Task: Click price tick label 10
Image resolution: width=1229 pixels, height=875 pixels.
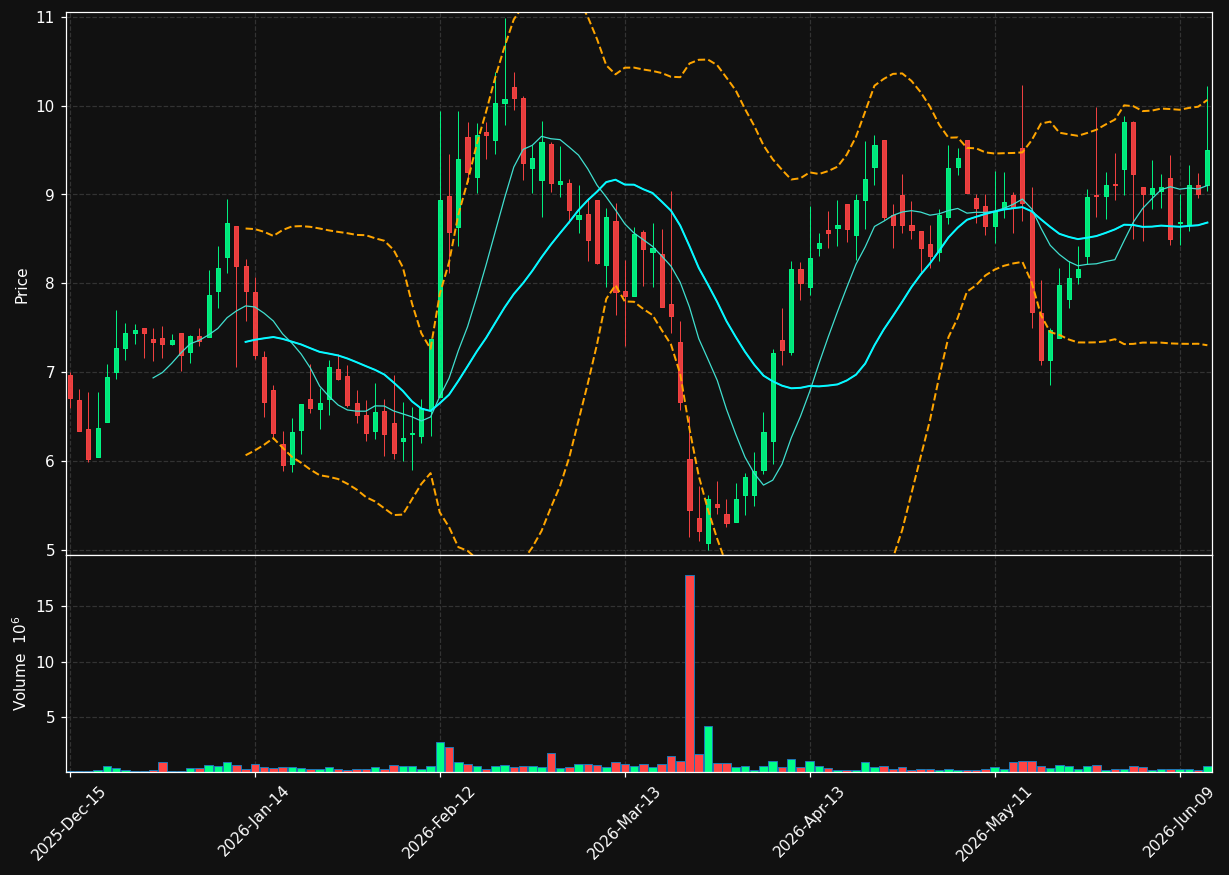Action: 45,106
